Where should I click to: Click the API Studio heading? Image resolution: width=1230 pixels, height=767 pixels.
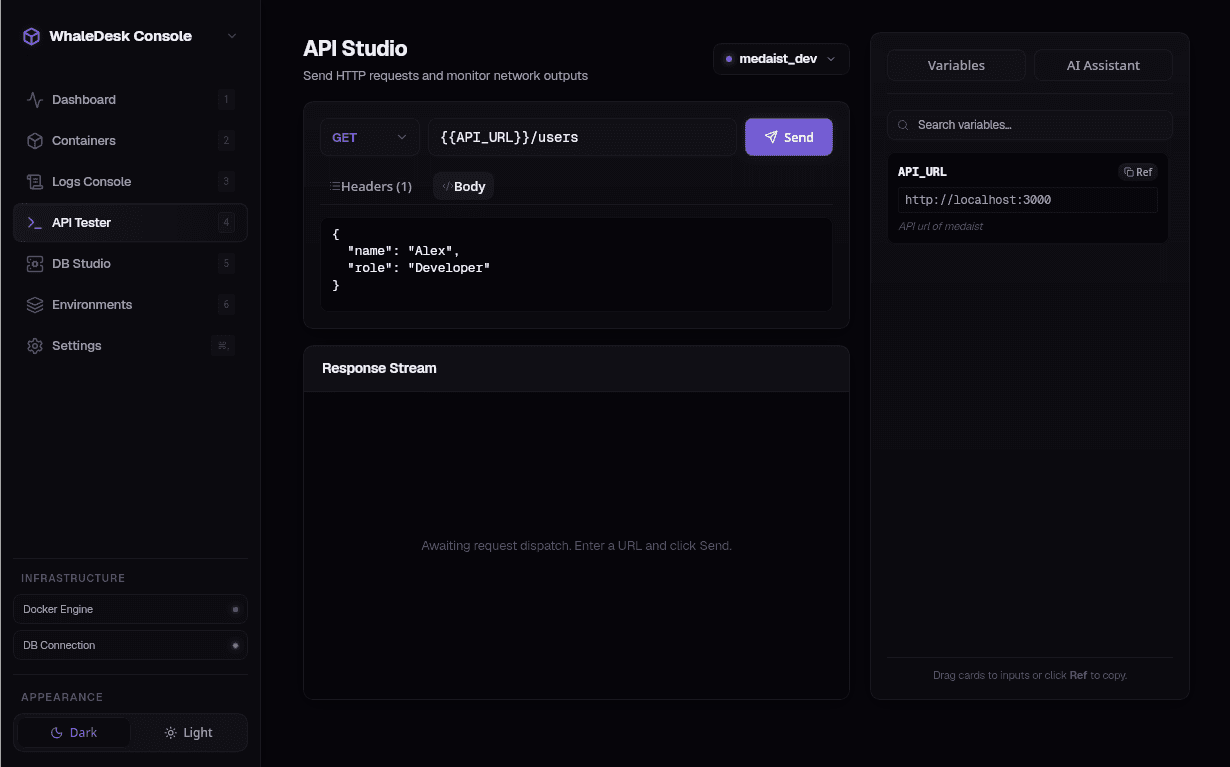pos(355,48)
